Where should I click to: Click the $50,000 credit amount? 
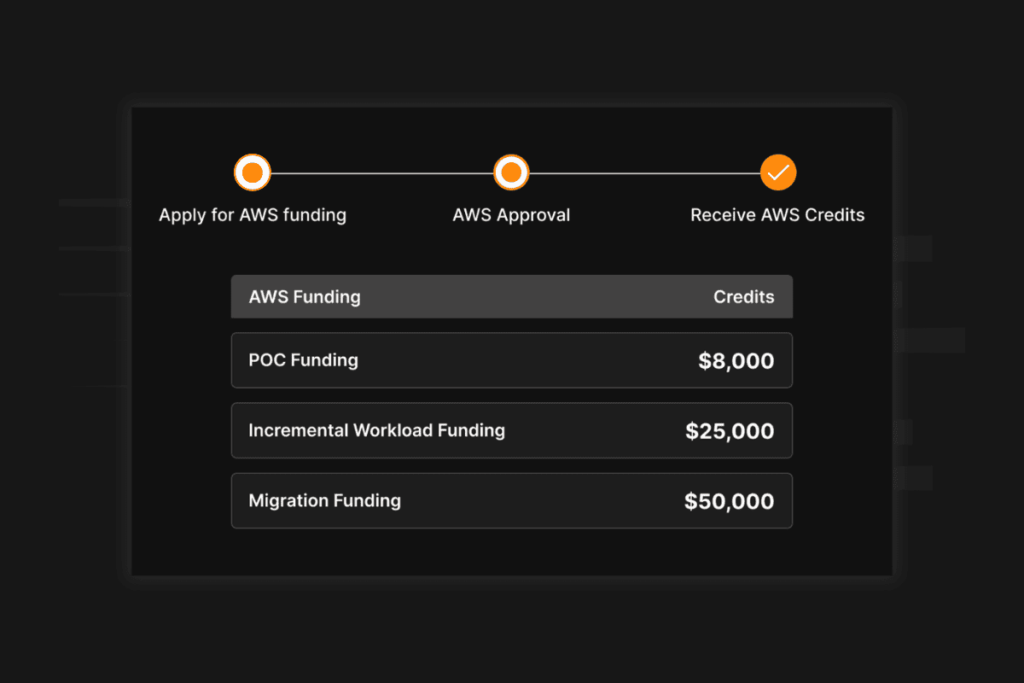click(729, 501)
